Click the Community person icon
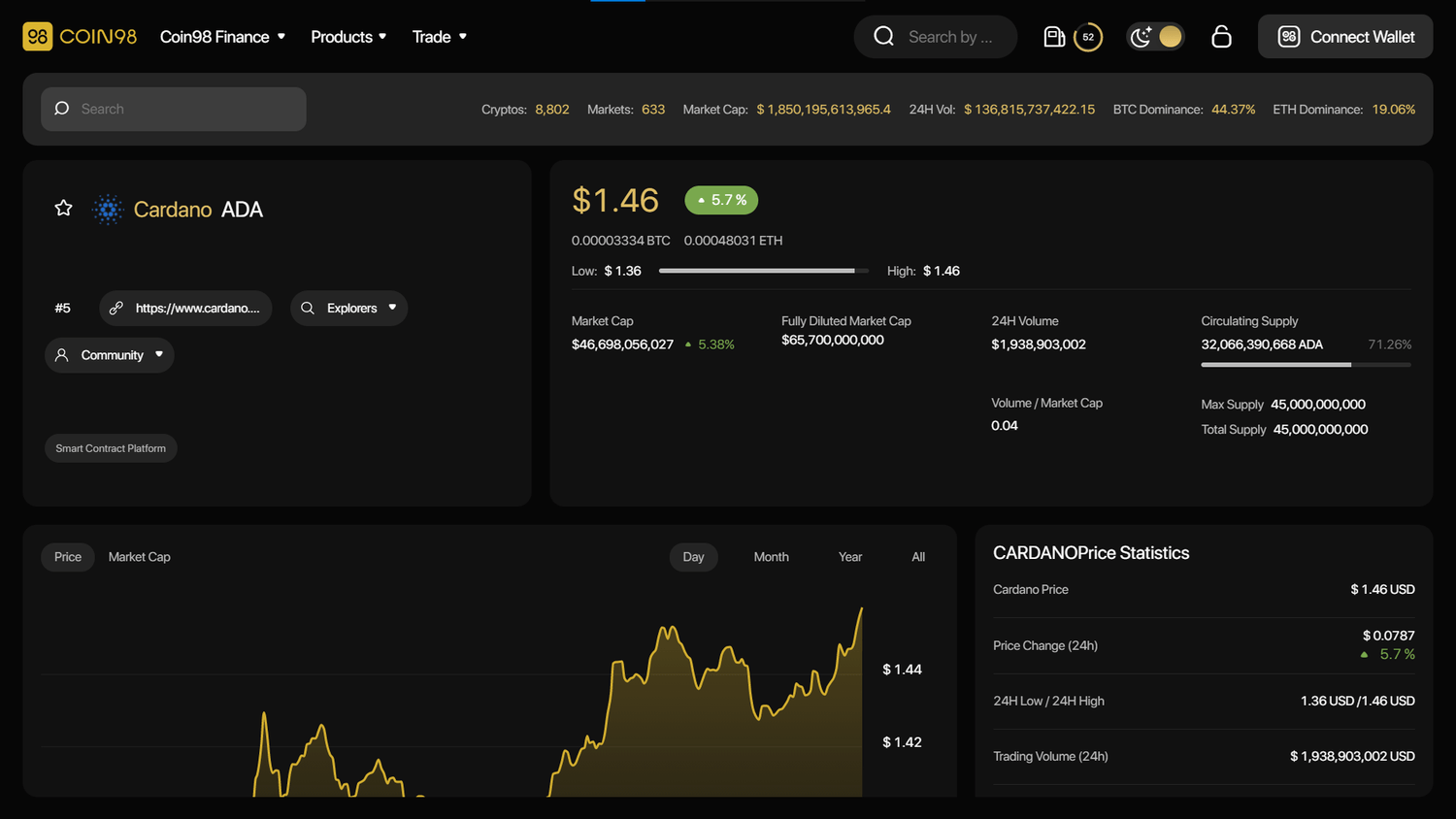Viewport: 1456px width, 819px height. [61, 355]
